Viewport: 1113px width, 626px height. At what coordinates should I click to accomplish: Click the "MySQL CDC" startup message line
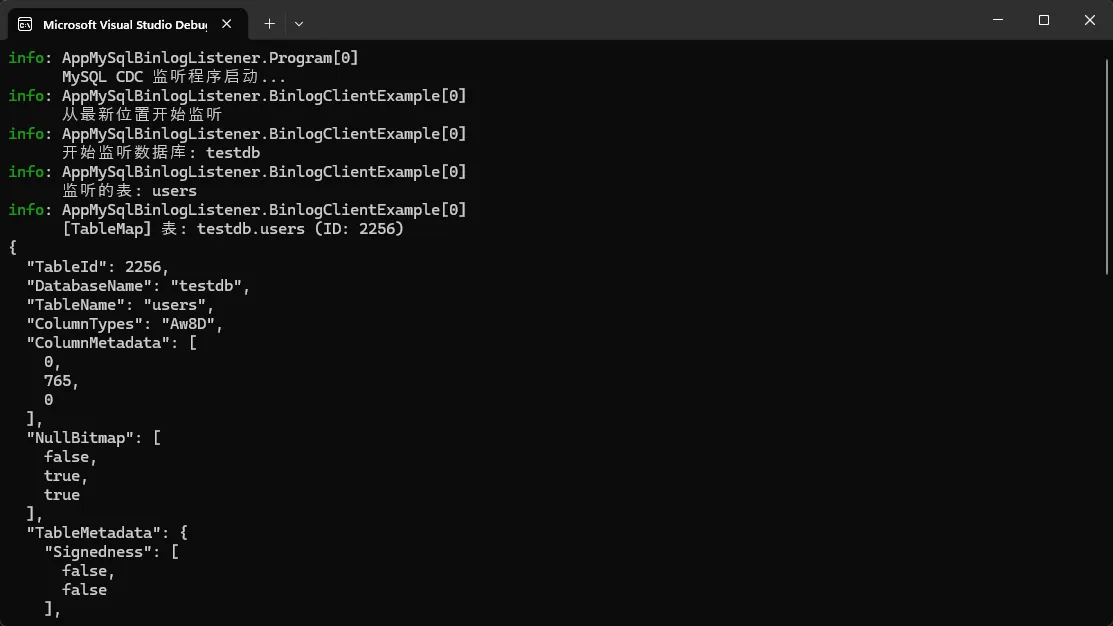[174, 77]
